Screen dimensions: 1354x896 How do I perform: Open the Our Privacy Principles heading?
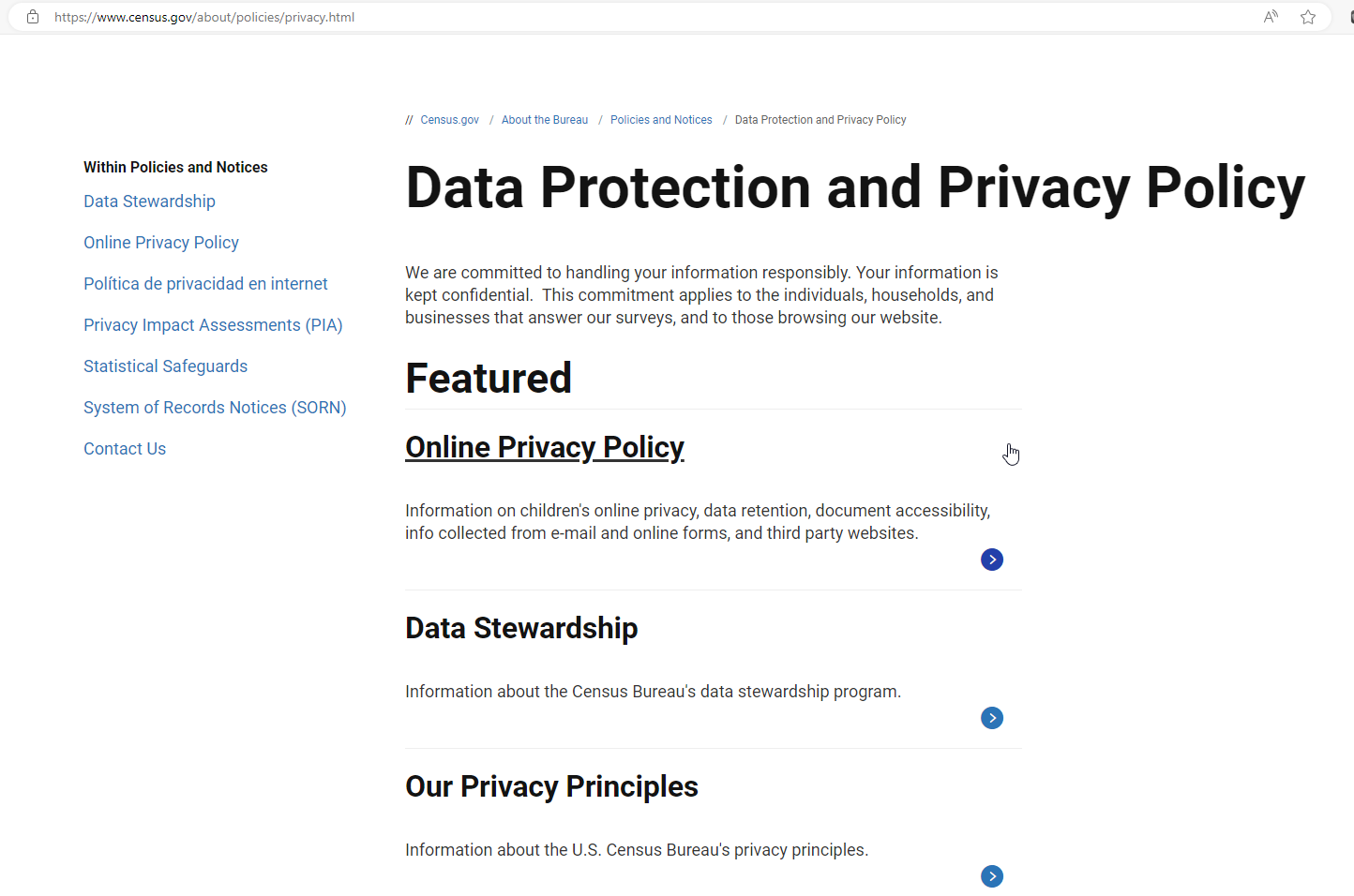tap(551, 786)
